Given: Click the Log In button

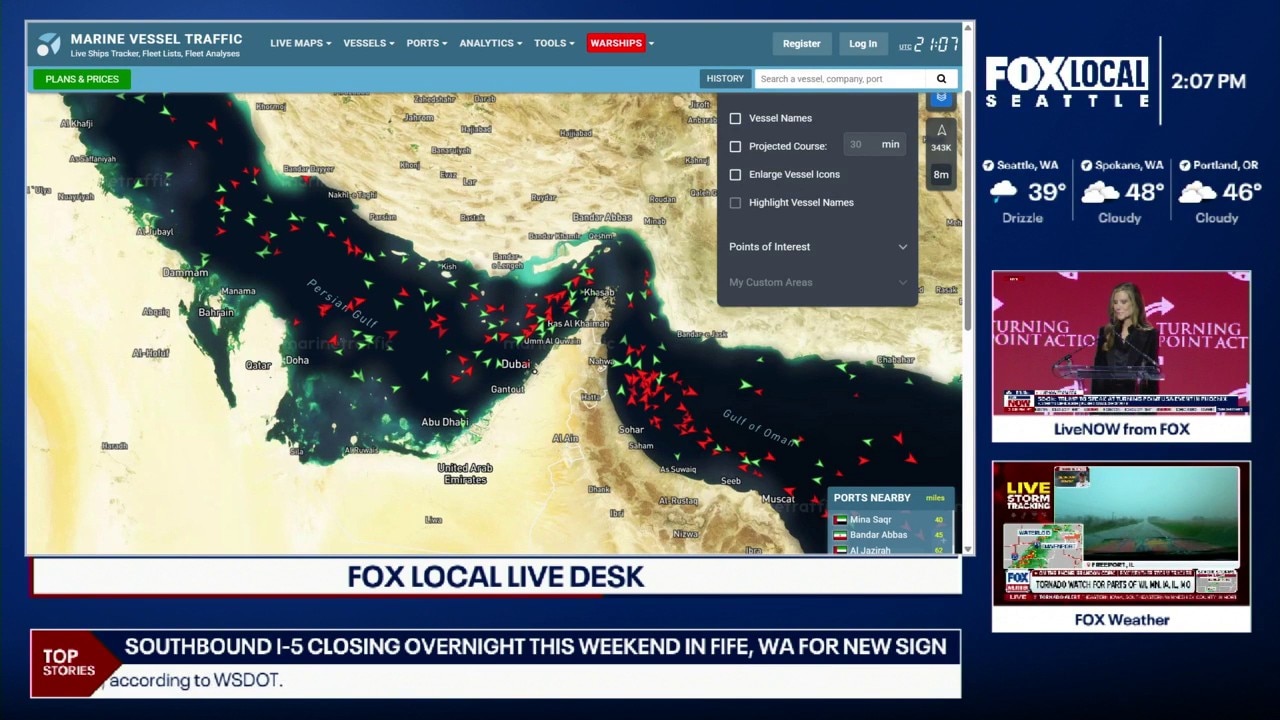Looking at the screenshot, I should tap(862, 43).
